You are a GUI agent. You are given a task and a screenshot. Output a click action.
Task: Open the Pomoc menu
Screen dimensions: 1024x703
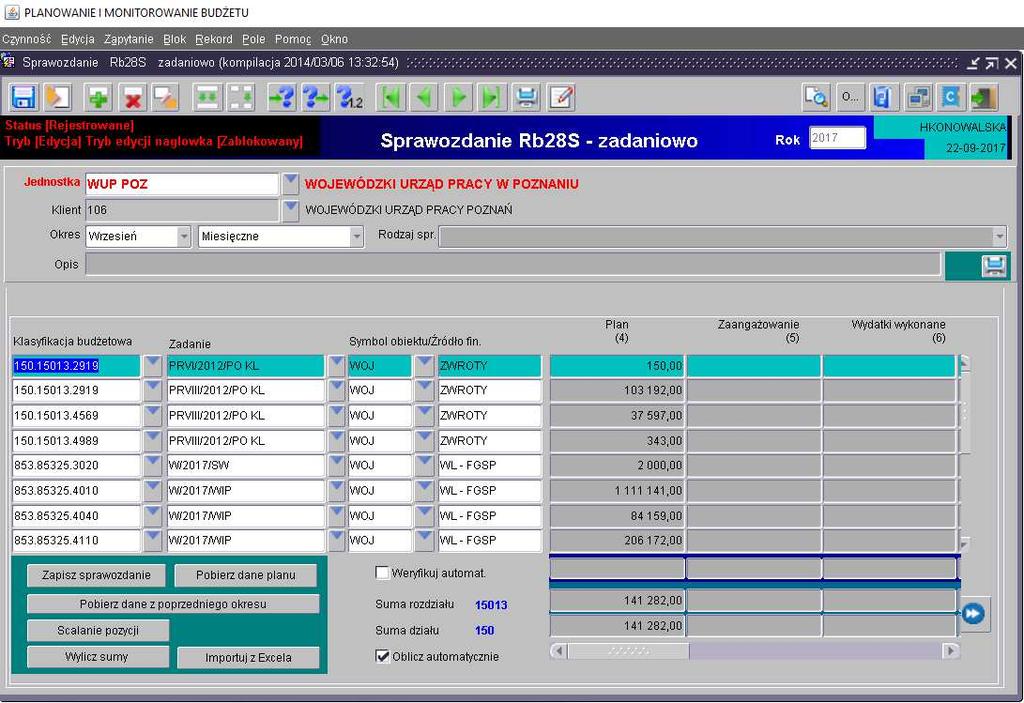(x=293, y=39)
